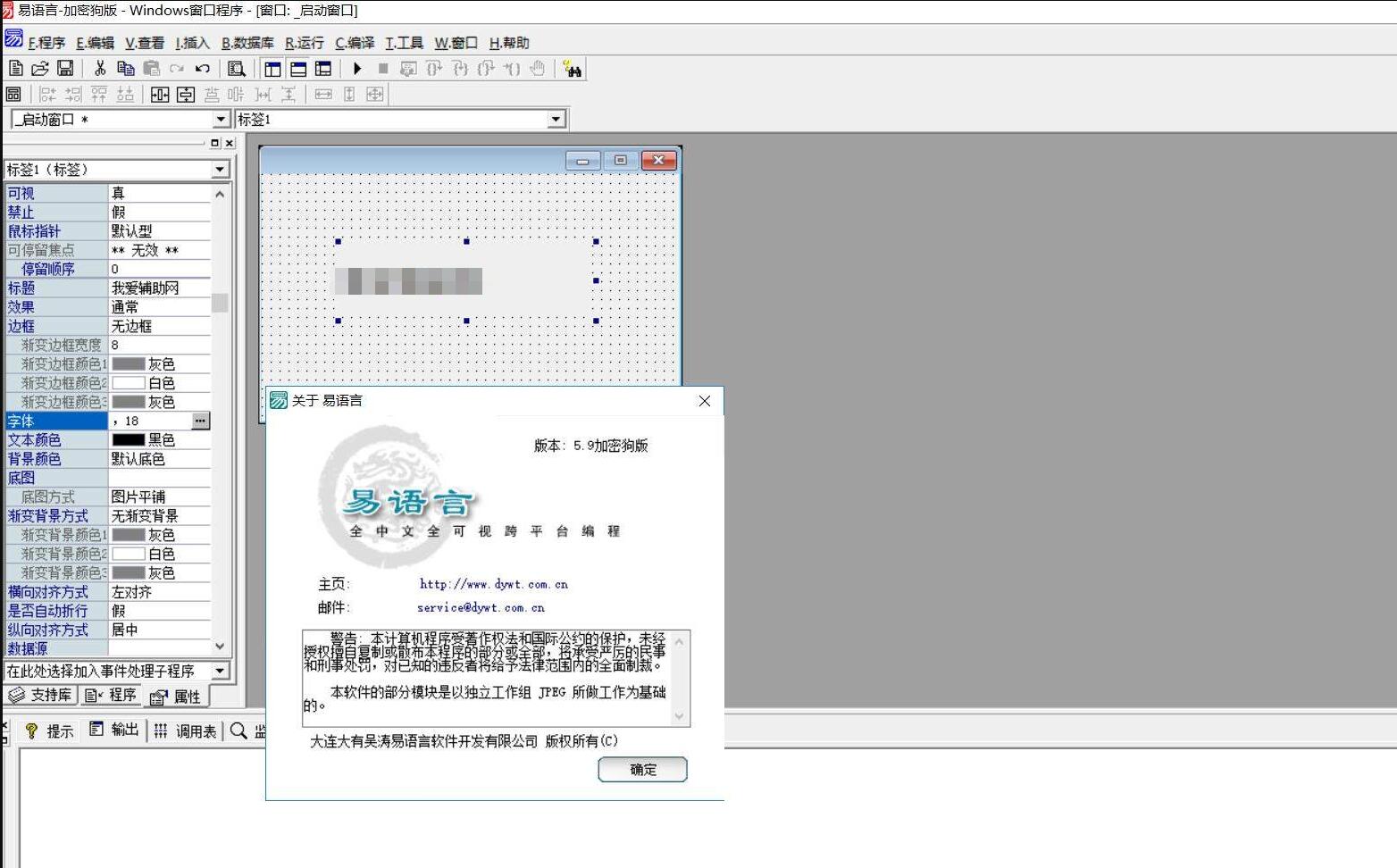
Task: Open the 易语言 application menu icon
Action: [13, 38]
